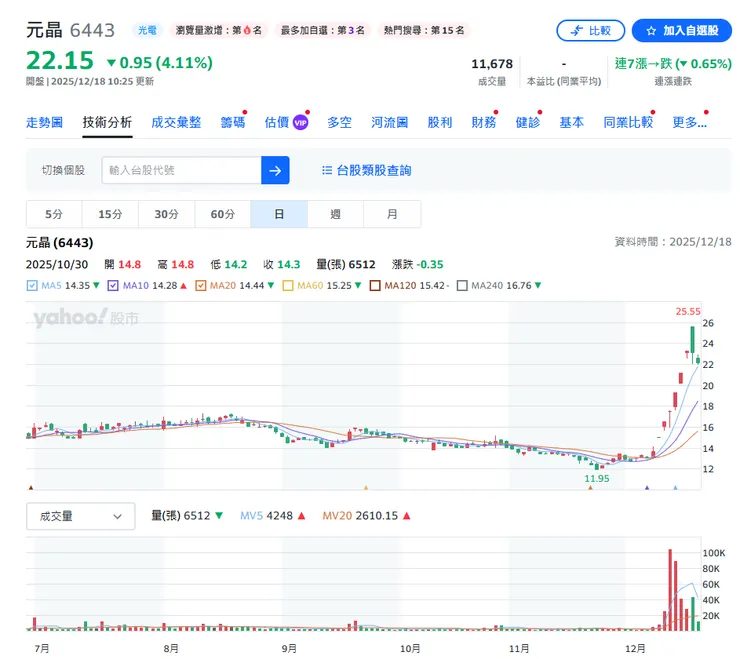The width and height of the screenshot is (740, 659).
Task: Enable the MA240 moving average checkbox
Action: (x=462, y=286)
